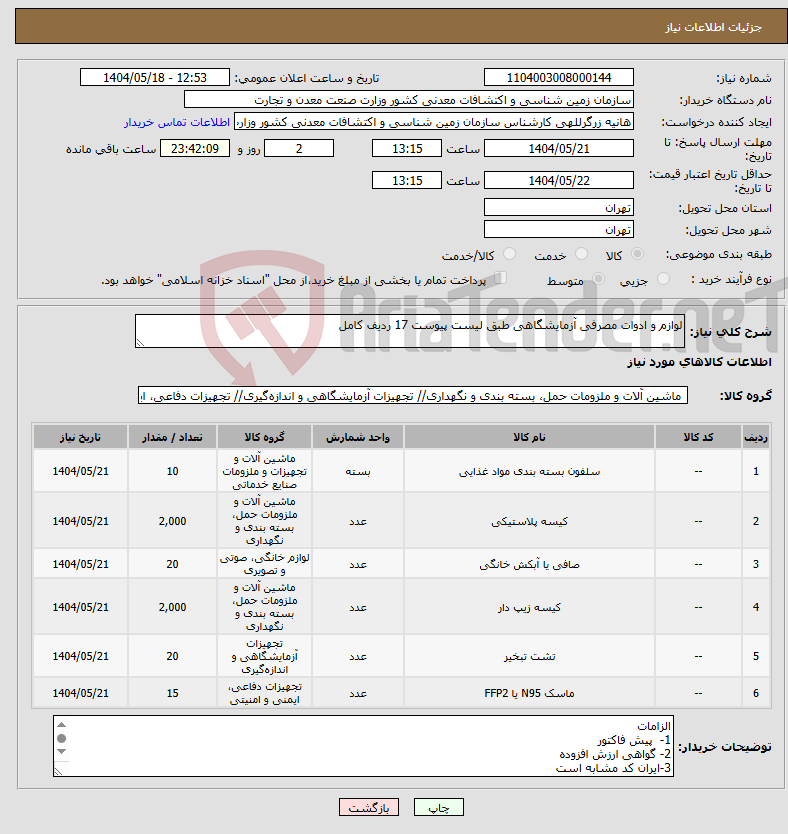
Task: Click the buyer notes scrollbar thumb
Action: tap(62, 738)
